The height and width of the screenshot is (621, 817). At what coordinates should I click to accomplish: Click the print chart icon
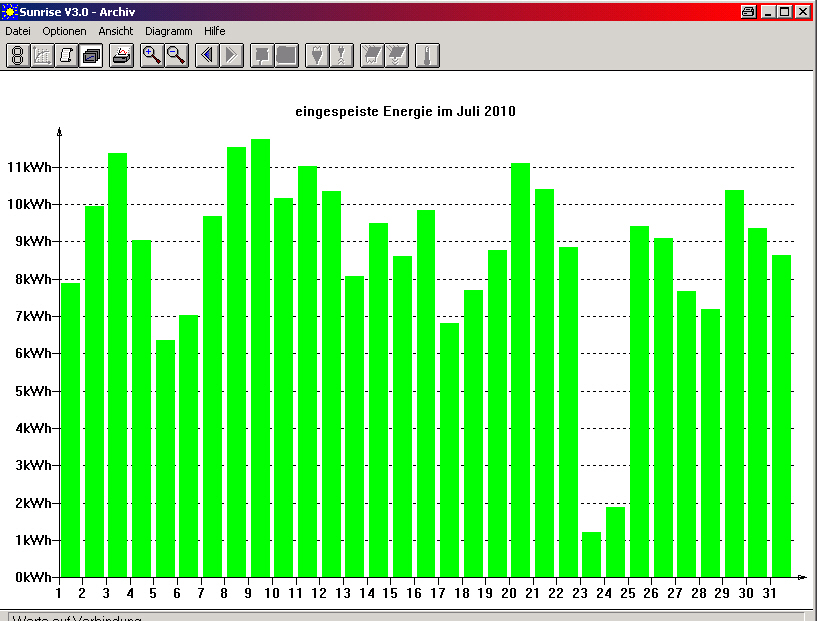coord(121,55)
